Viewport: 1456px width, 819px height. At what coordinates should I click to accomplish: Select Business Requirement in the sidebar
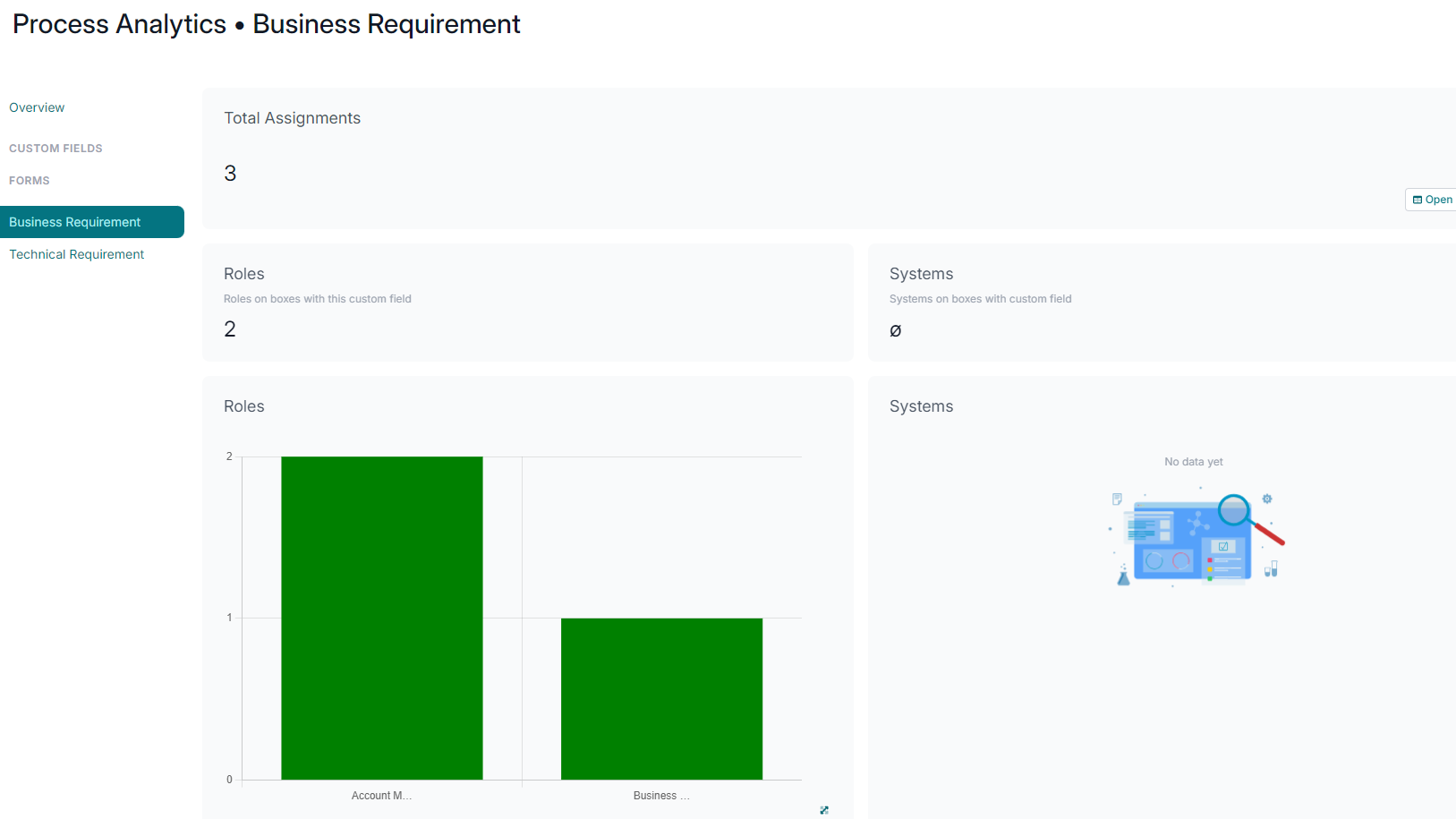tap(75, 222)
